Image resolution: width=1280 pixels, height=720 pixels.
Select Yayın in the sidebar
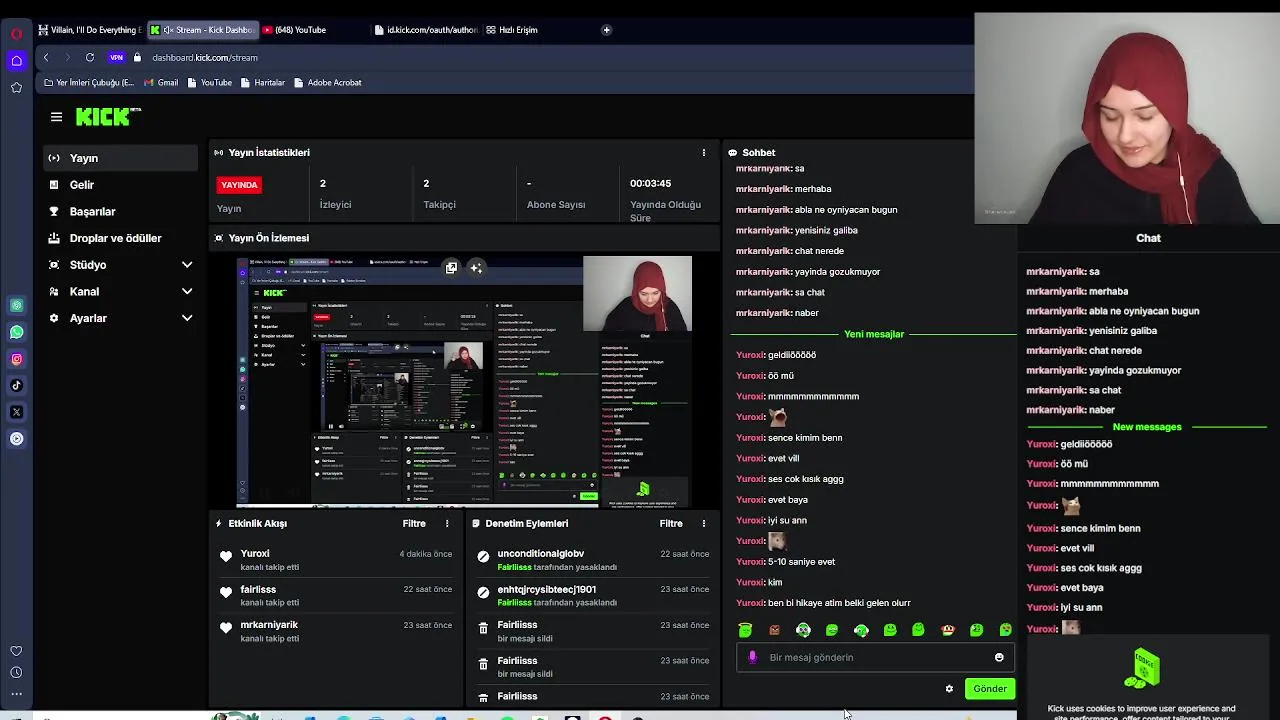(x=120, y=158)
